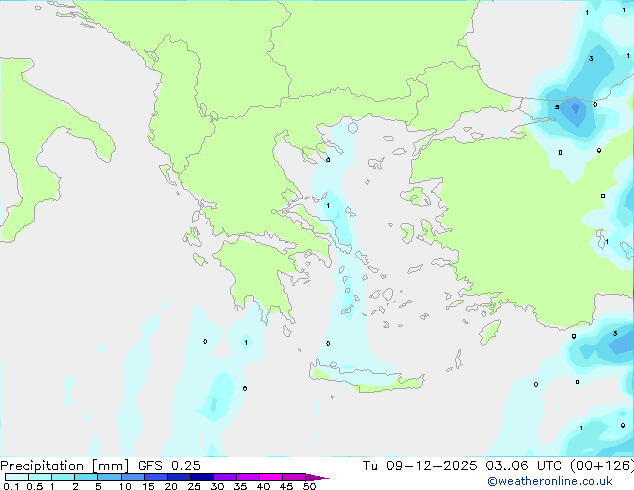The height and width of the screenshot is (490, 634).
Task: Click the '0.1' legend scale label
Action: tap(11, 486)
